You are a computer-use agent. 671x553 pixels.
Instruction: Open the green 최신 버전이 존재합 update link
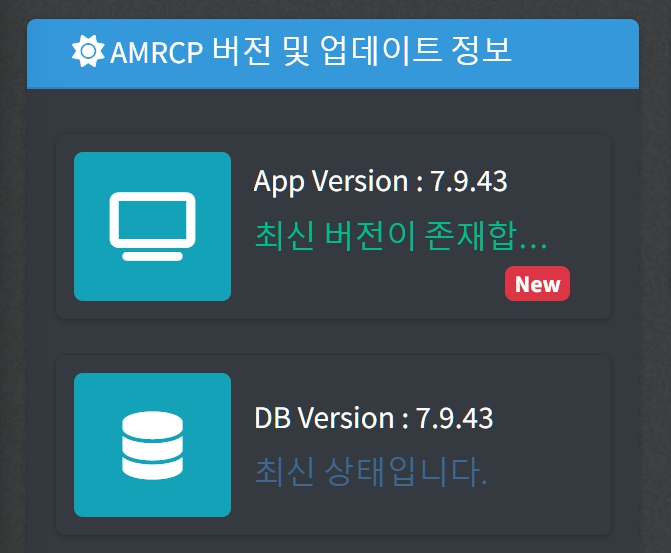400,236
